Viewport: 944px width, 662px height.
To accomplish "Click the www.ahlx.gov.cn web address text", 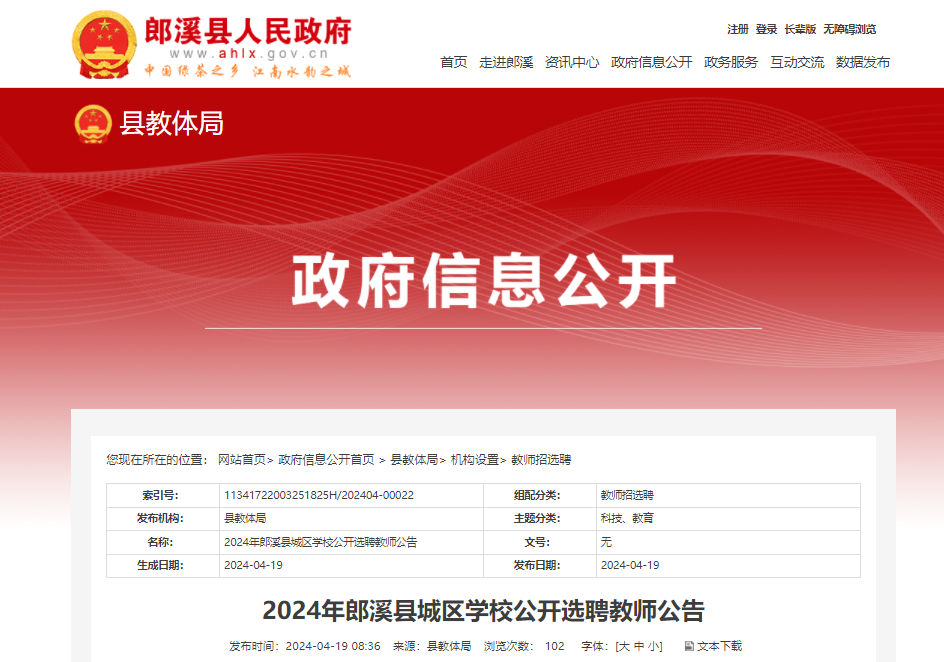I will 249,54.
